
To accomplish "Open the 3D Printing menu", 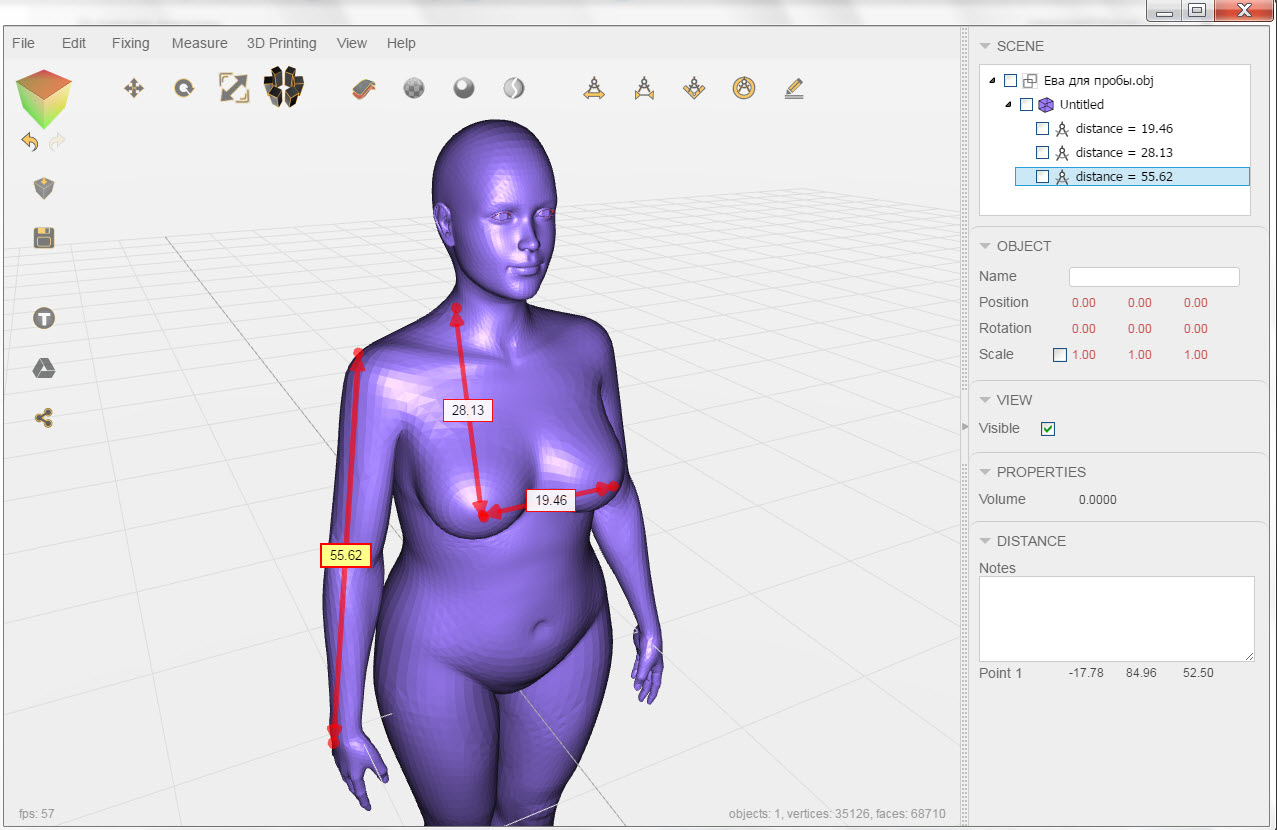I will click(x=281, y=43).
